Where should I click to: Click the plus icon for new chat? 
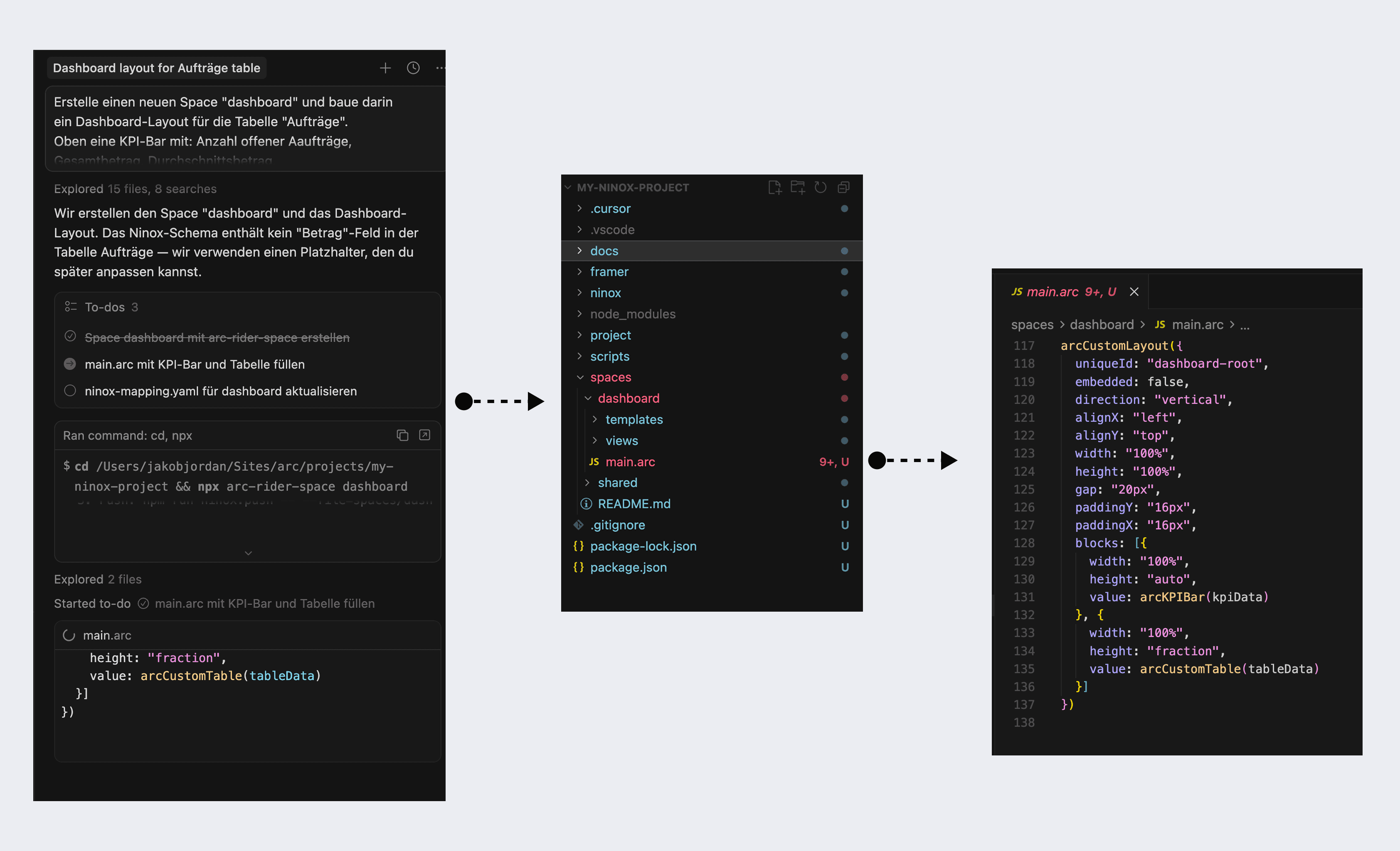[x=385, y=68]
